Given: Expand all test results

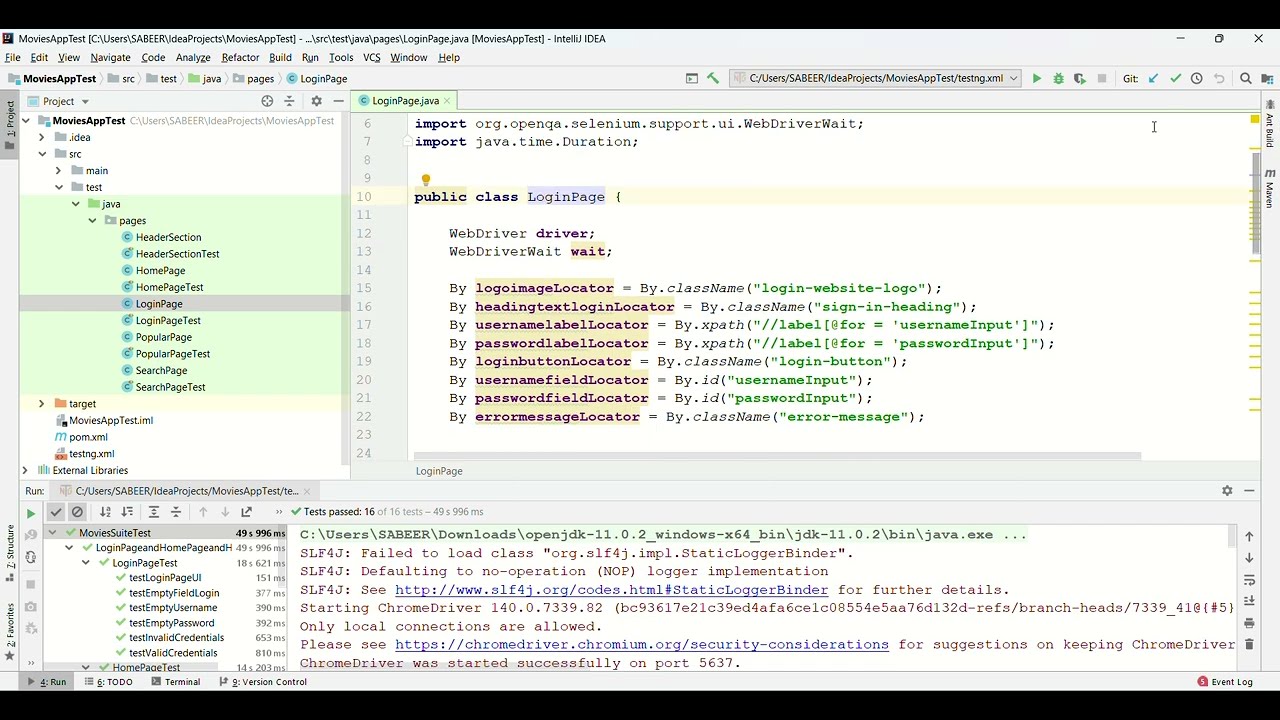Looking at the screenshot, I should 154,512.
